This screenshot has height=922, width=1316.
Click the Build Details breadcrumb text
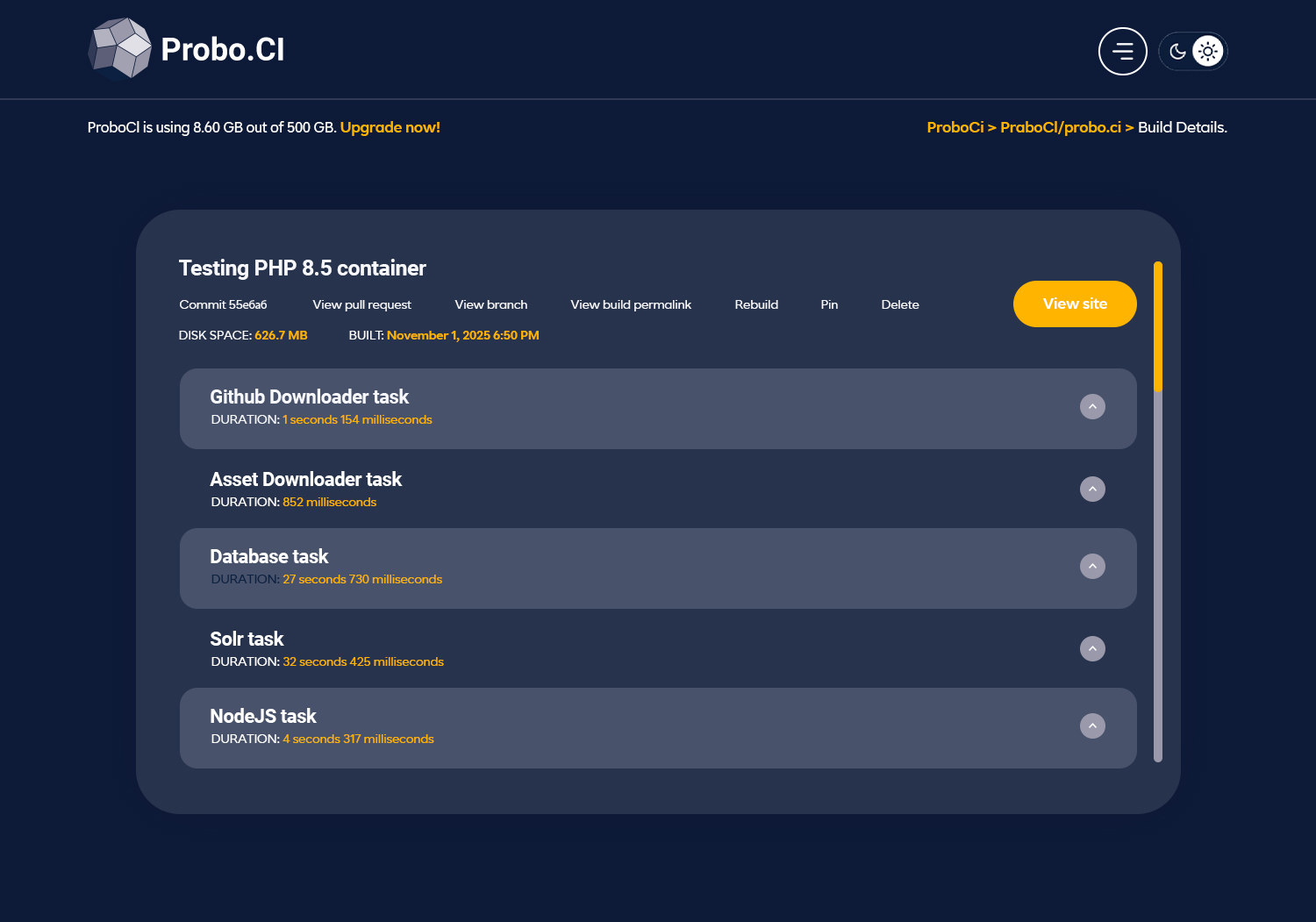click(1183, 127)
